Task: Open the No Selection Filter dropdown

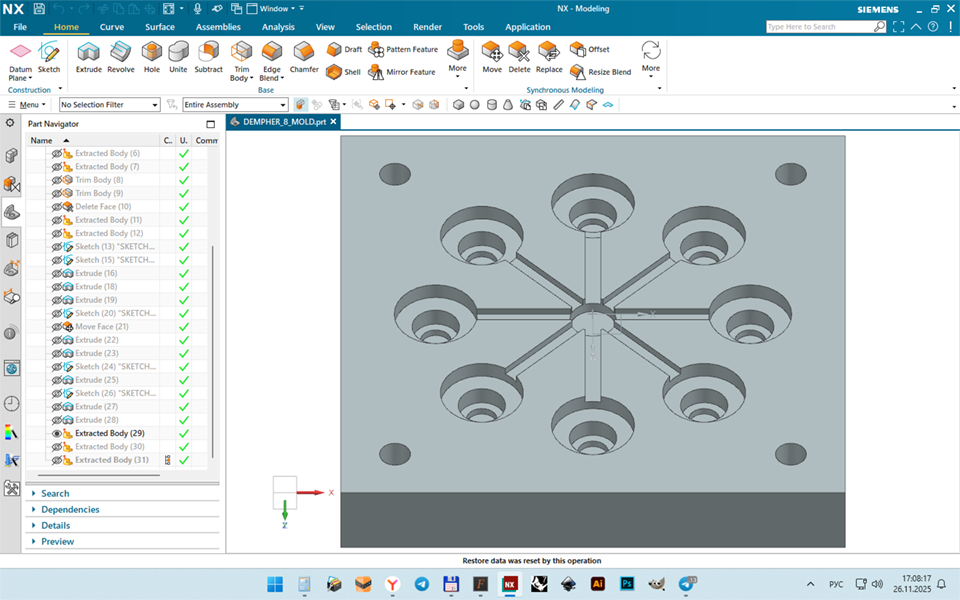Action: click(110, 105)
